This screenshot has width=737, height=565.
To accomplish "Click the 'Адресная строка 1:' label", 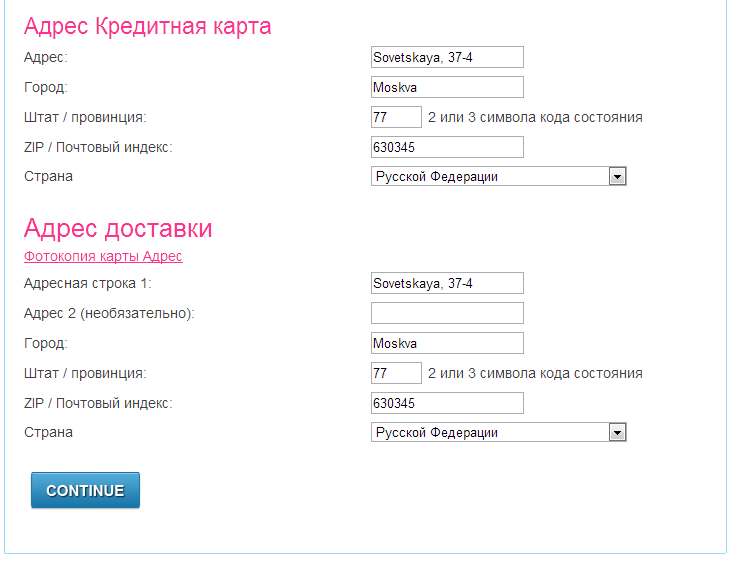I will 88,283.
